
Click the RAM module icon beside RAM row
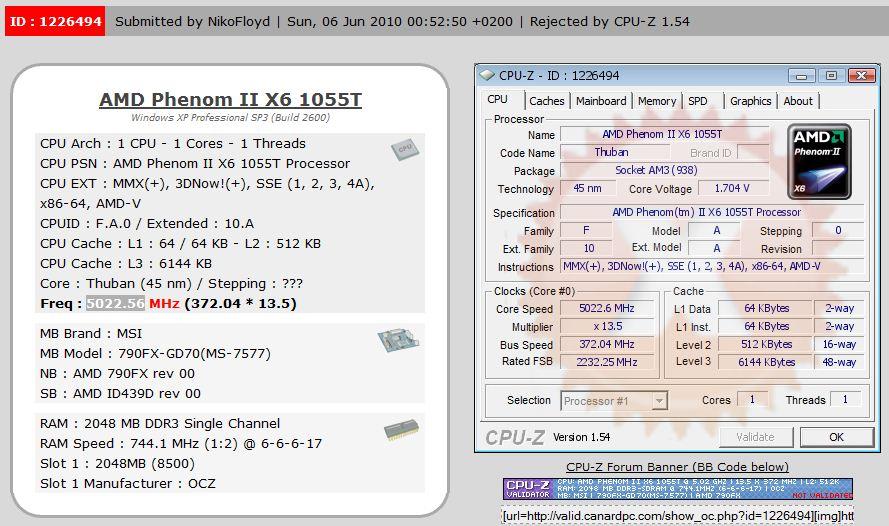[x=401, y=430]
